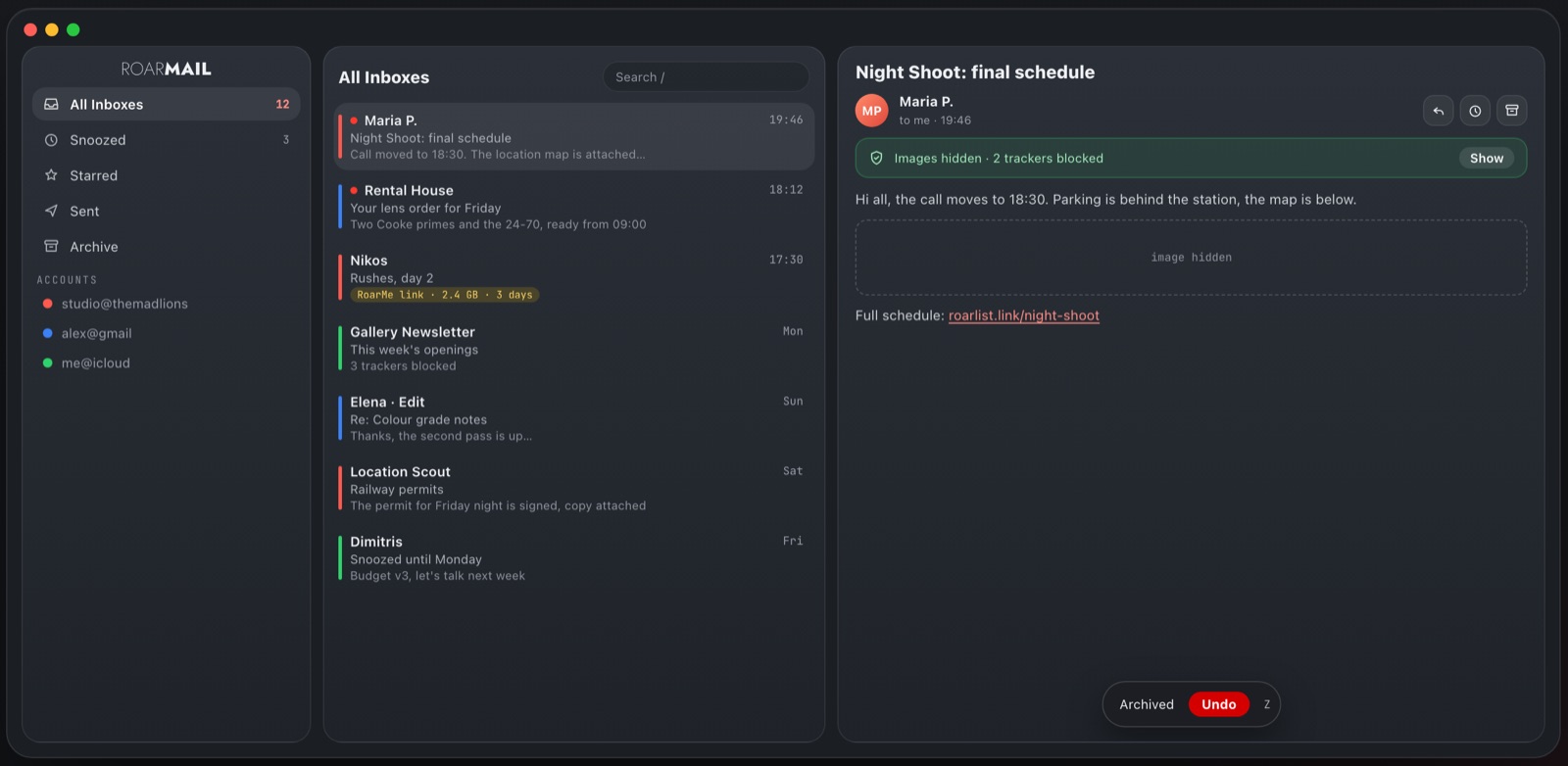The height and width of the screenshot is (766, 1568).
Task: Click the inbox tray icon beside All Inboxes
Action: (x=51, y=104)
